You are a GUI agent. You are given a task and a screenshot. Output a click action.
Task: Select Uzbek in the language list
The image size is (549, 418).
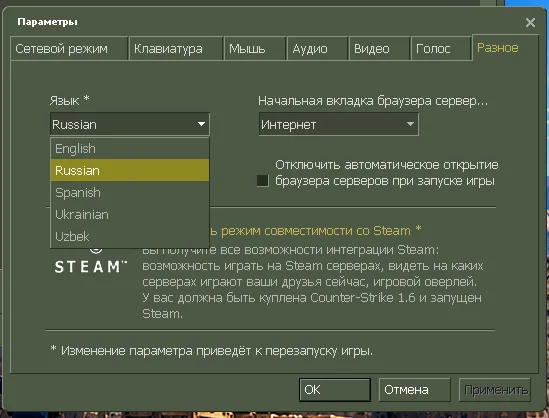[x=130, y=236]
